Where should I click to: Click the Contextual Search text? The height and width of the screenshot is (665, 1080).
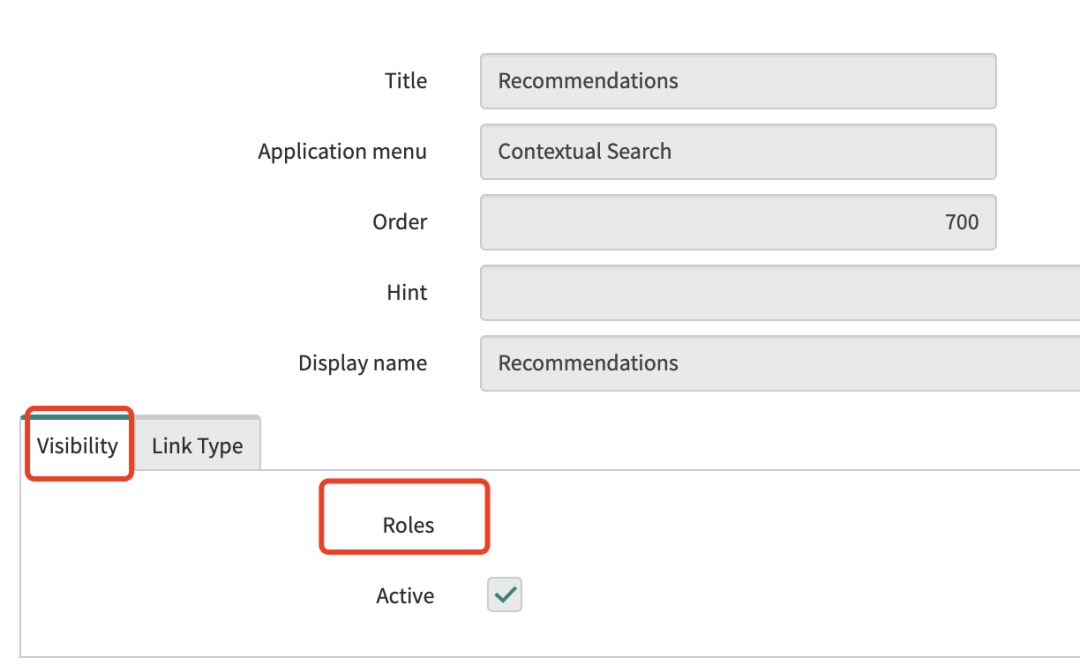[x=585, y=152]
